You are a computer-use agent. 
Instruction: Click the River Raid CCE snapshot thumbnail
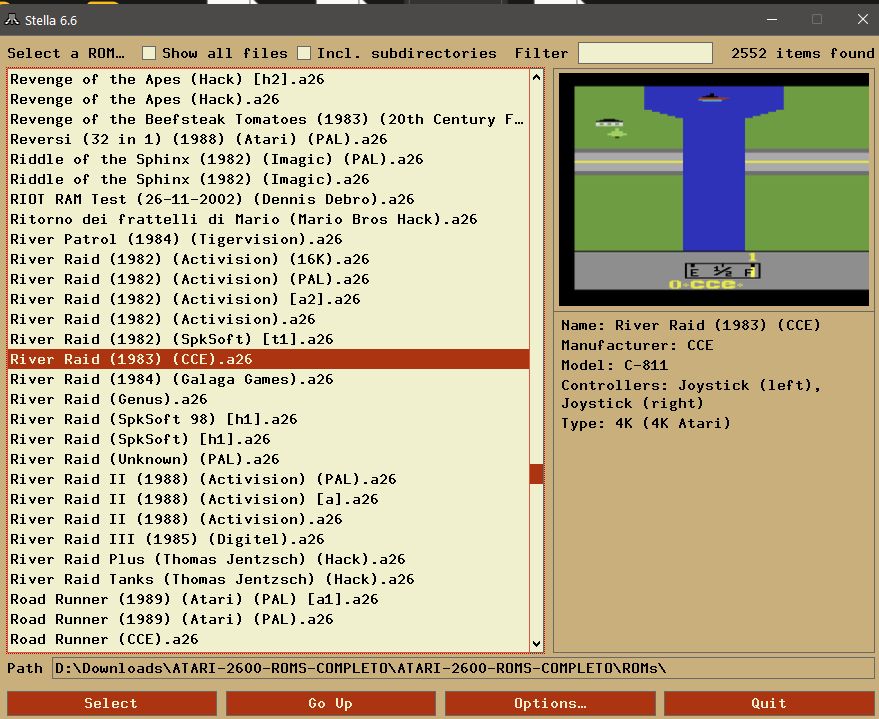point(714,189)
